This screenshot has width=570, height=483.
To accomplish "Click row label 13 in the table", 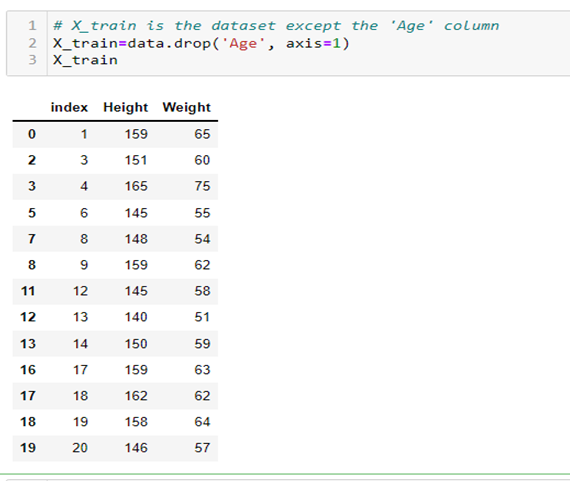I will tap(28, 344).
